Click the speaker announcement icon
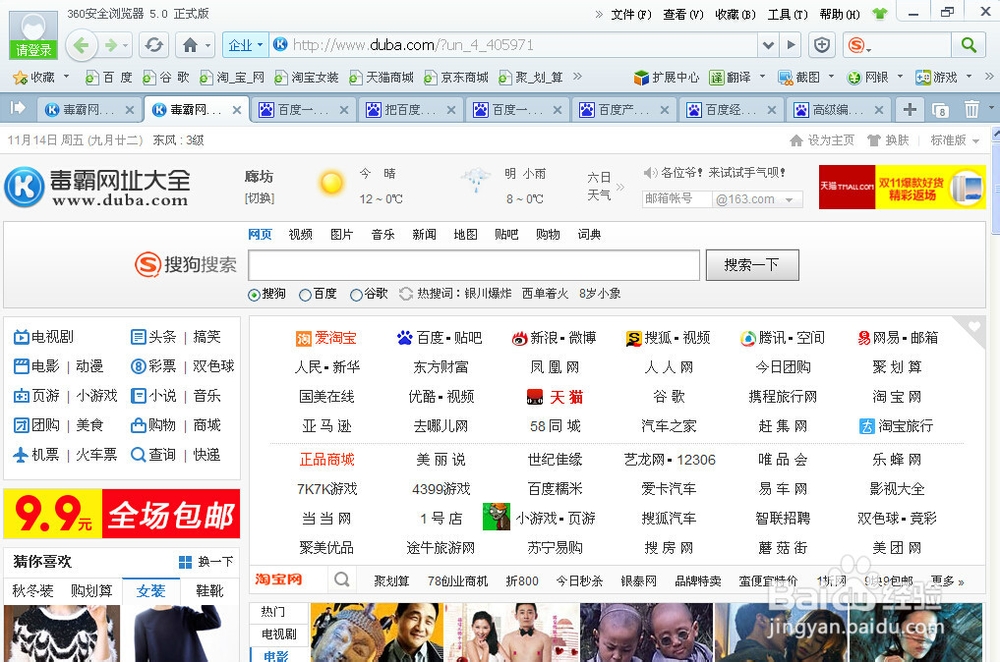1000x662 pixels. [651, 173]
